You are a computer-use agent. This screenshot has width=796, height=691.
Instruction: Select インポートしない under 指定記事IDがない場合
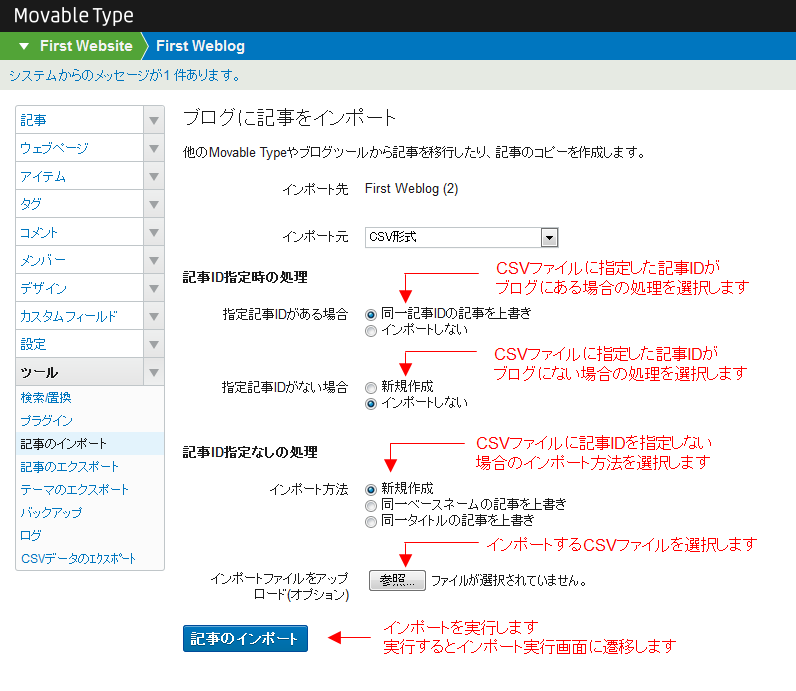click(x=371, y=404)
